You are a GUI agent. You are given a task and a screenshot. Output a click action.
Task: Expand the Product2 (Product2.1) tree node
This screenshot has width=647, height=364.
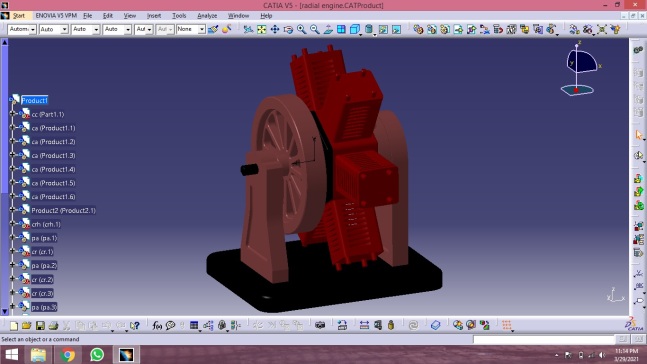(12, 210)
